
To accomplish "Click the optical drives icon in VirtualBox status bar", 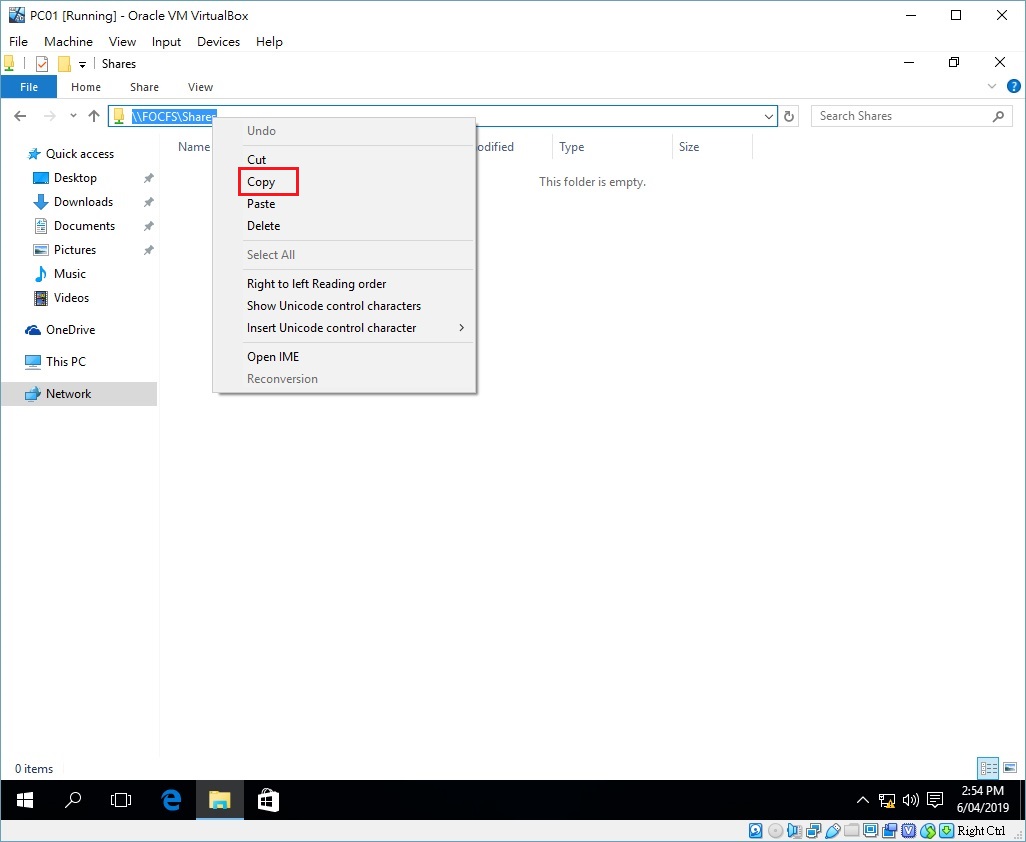I will click(x=775, y=831).
